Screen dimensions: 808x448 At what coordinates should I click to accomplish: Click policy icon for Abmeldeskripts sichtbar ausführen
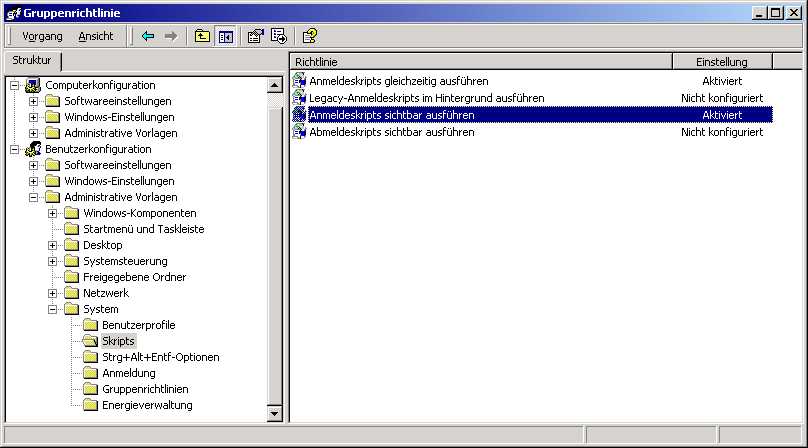pos(299,131)
